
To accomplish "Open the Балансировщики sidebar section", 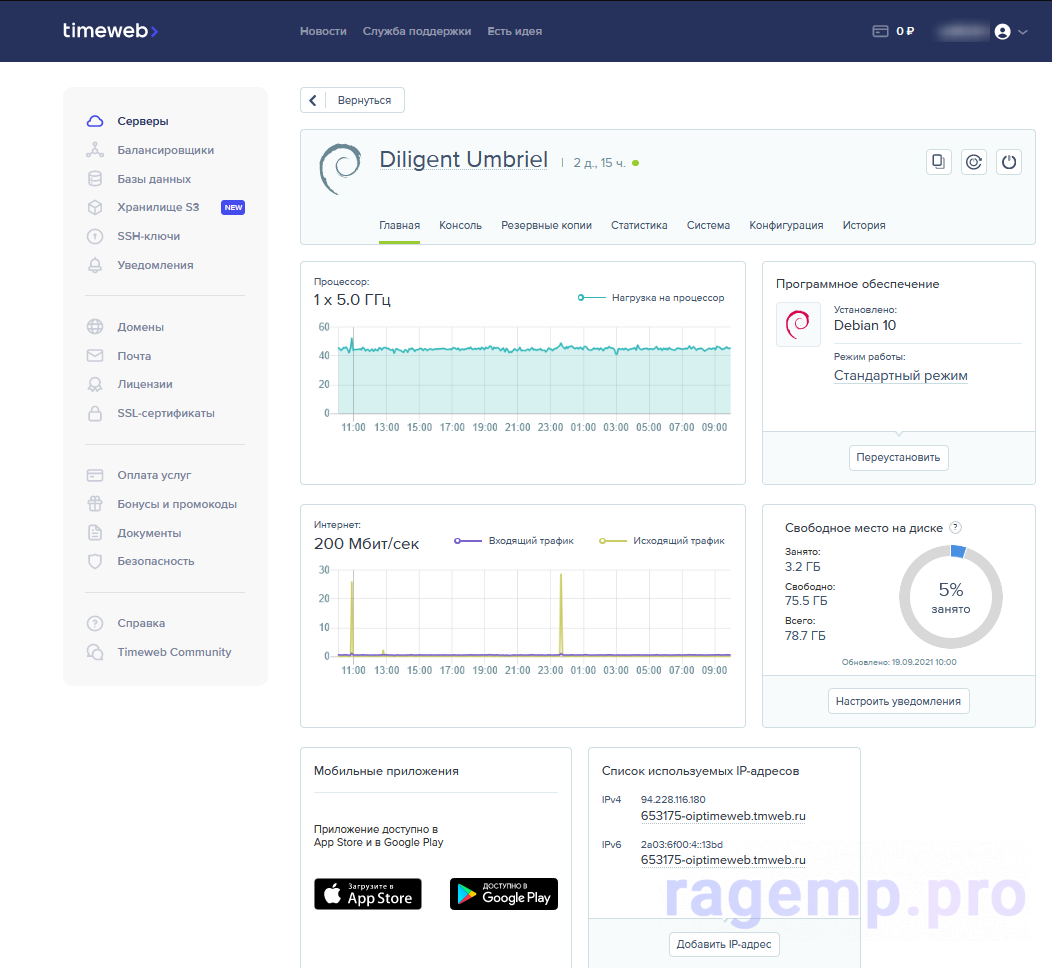I will pos(165,150).
